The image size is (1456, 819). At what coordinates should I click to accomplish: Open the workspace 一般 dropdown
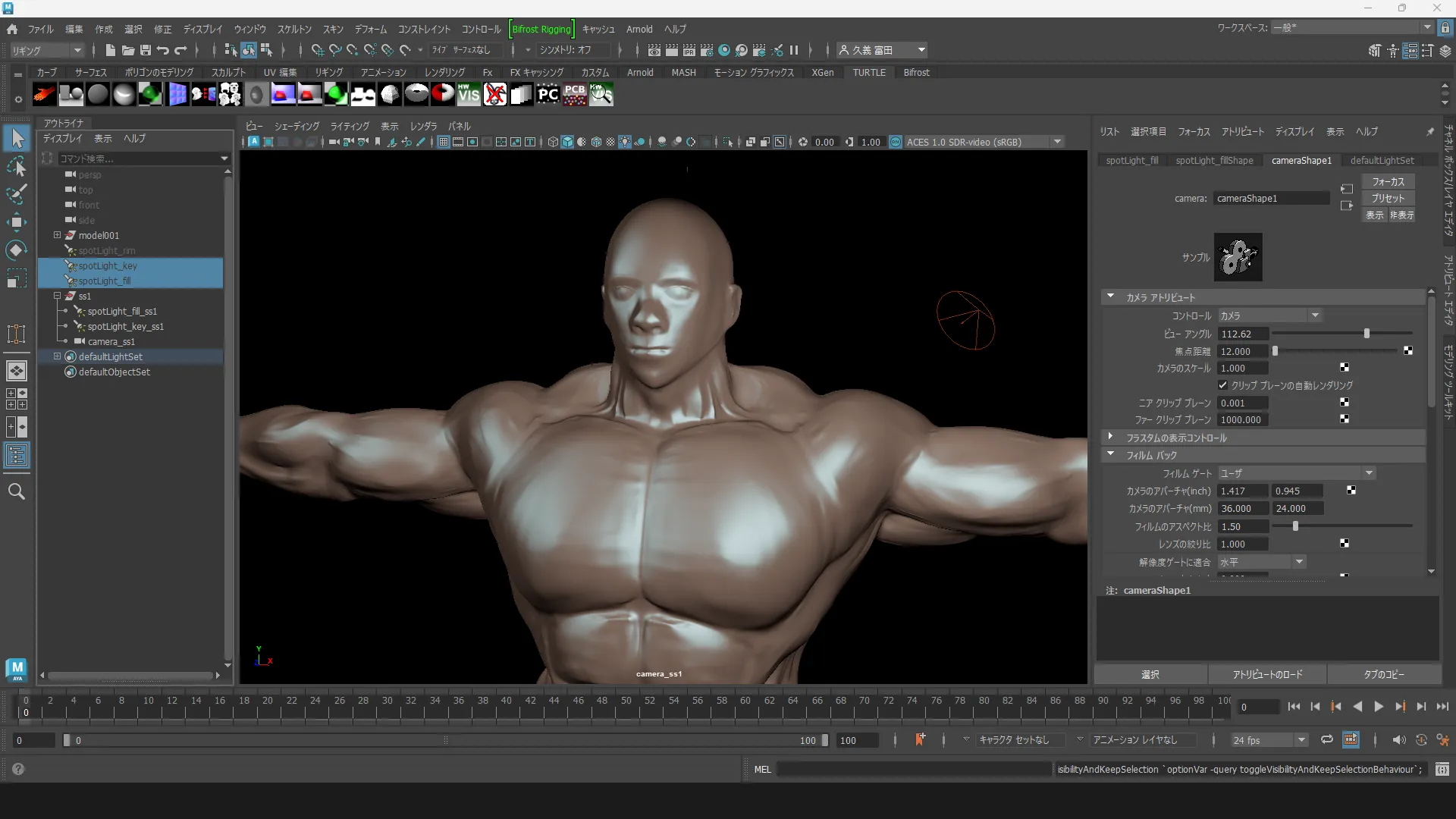tap(1353, 28)
